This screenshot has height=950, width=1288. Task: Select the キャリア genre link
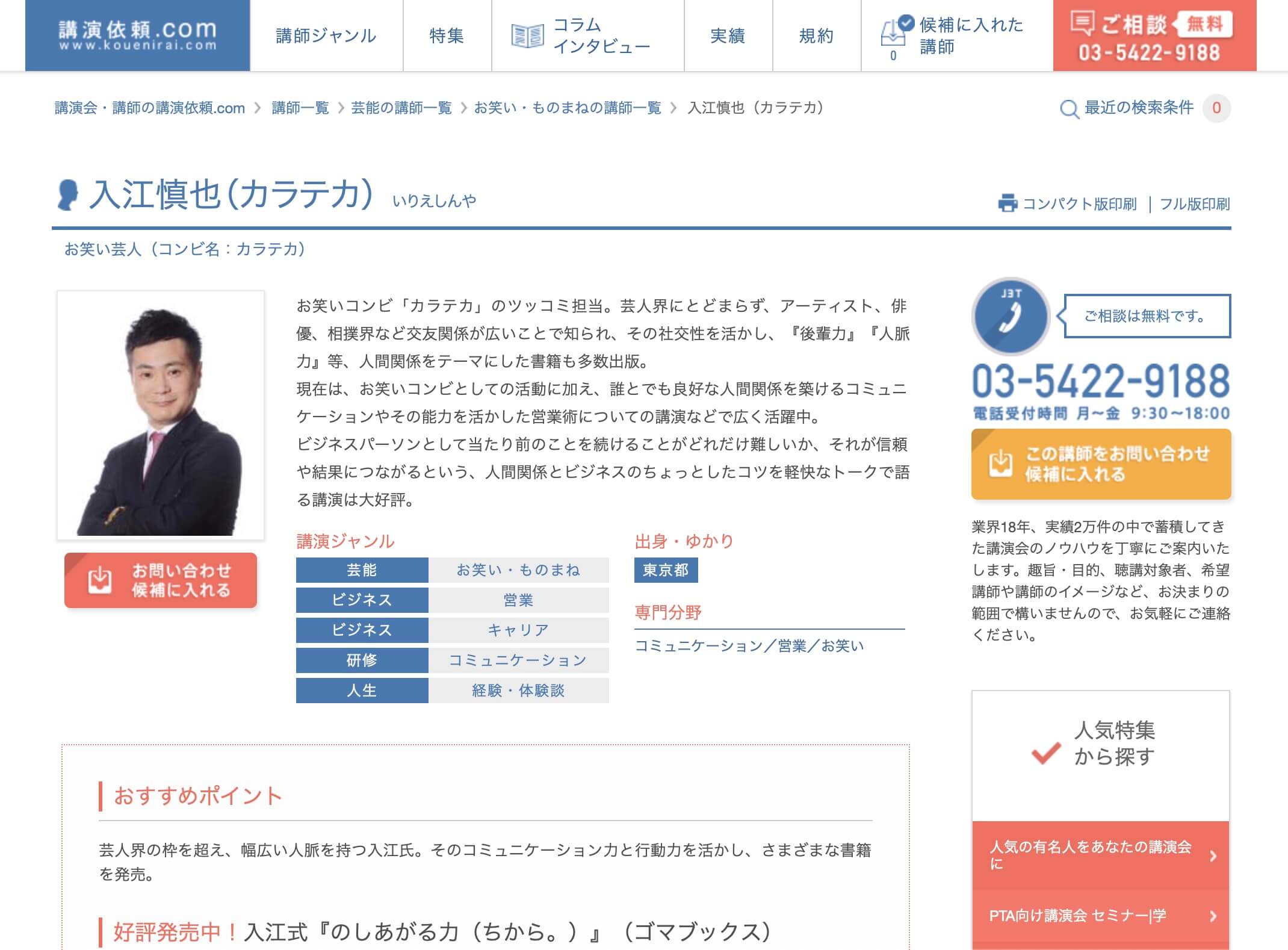point(518,630)
